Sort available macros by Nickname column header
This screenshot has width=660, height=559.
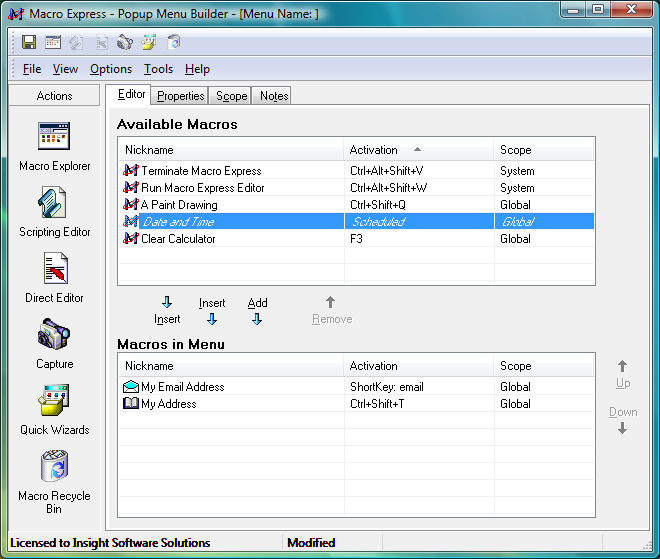230,150
